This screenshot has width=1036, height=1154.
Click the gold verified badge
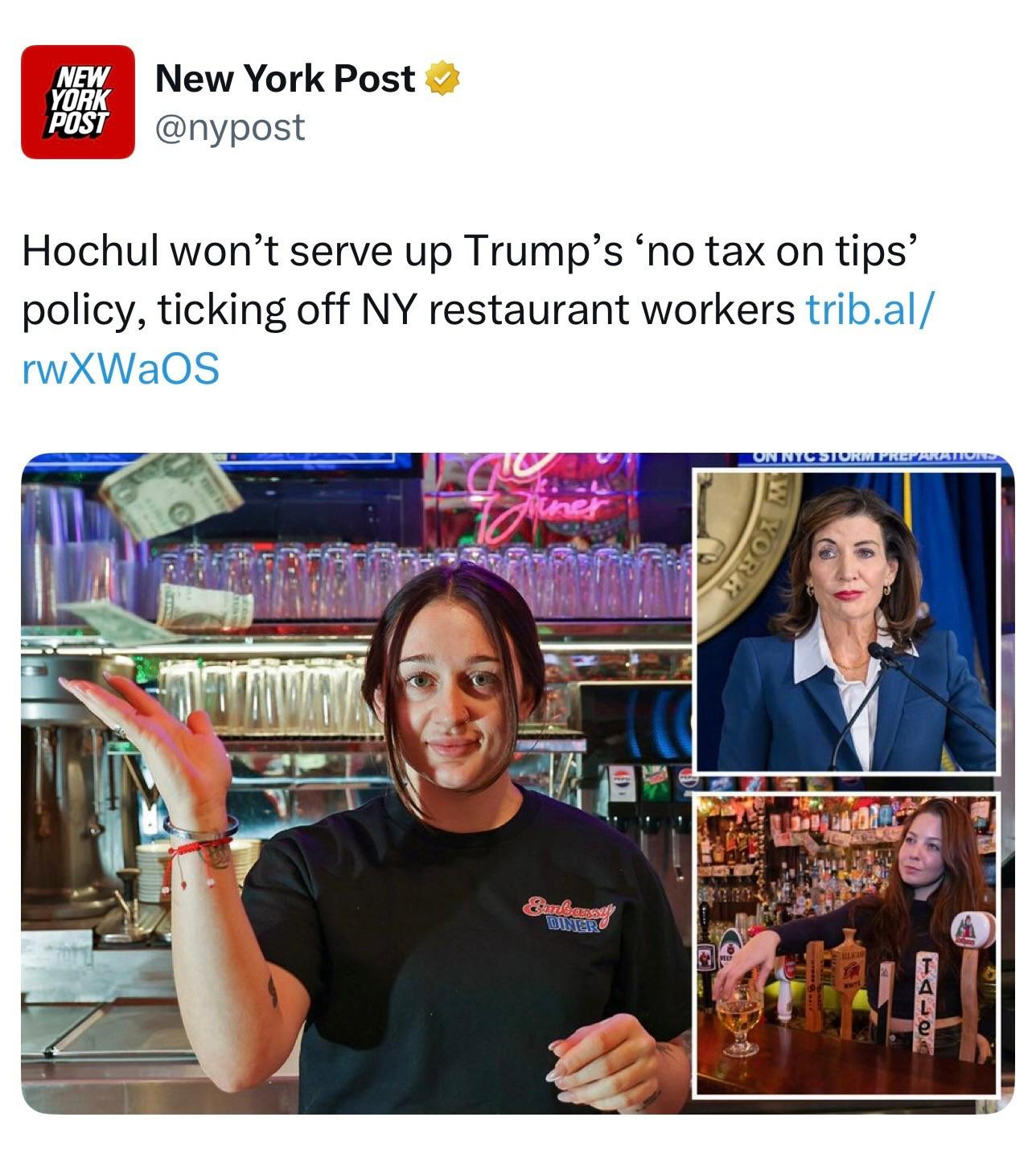pyautogui.click(x=442, y=79)
